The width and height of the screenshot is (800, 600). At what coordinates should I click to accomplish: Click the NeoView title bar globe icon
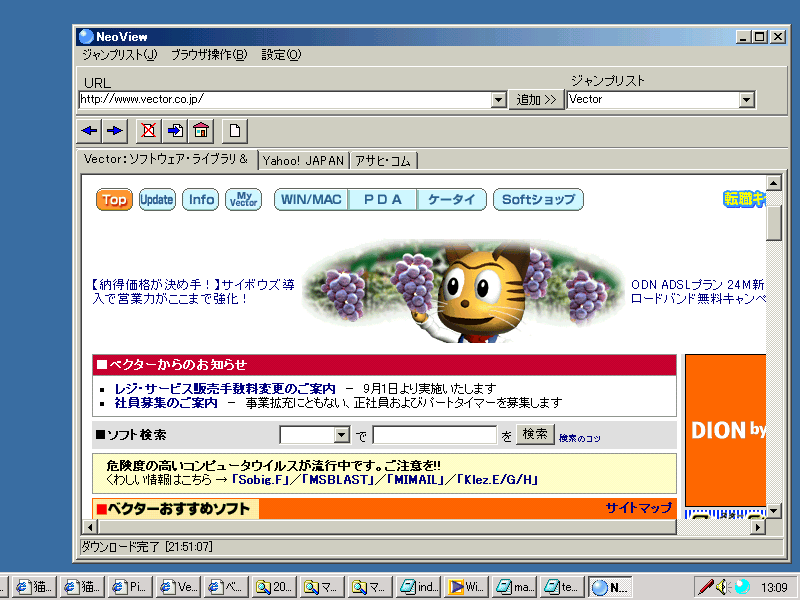pos(86,37)
